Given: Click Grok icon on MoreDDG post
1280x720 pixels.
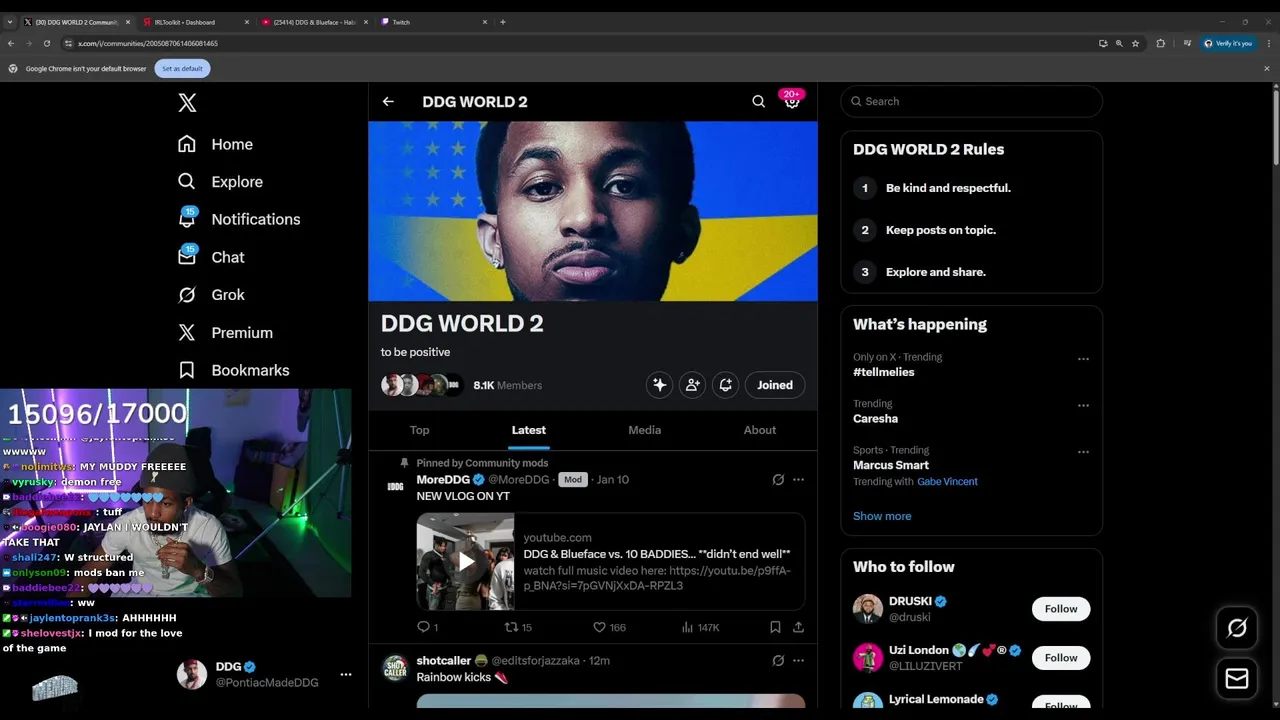Looking at the screenshot, I should click(x=778, y=480).
